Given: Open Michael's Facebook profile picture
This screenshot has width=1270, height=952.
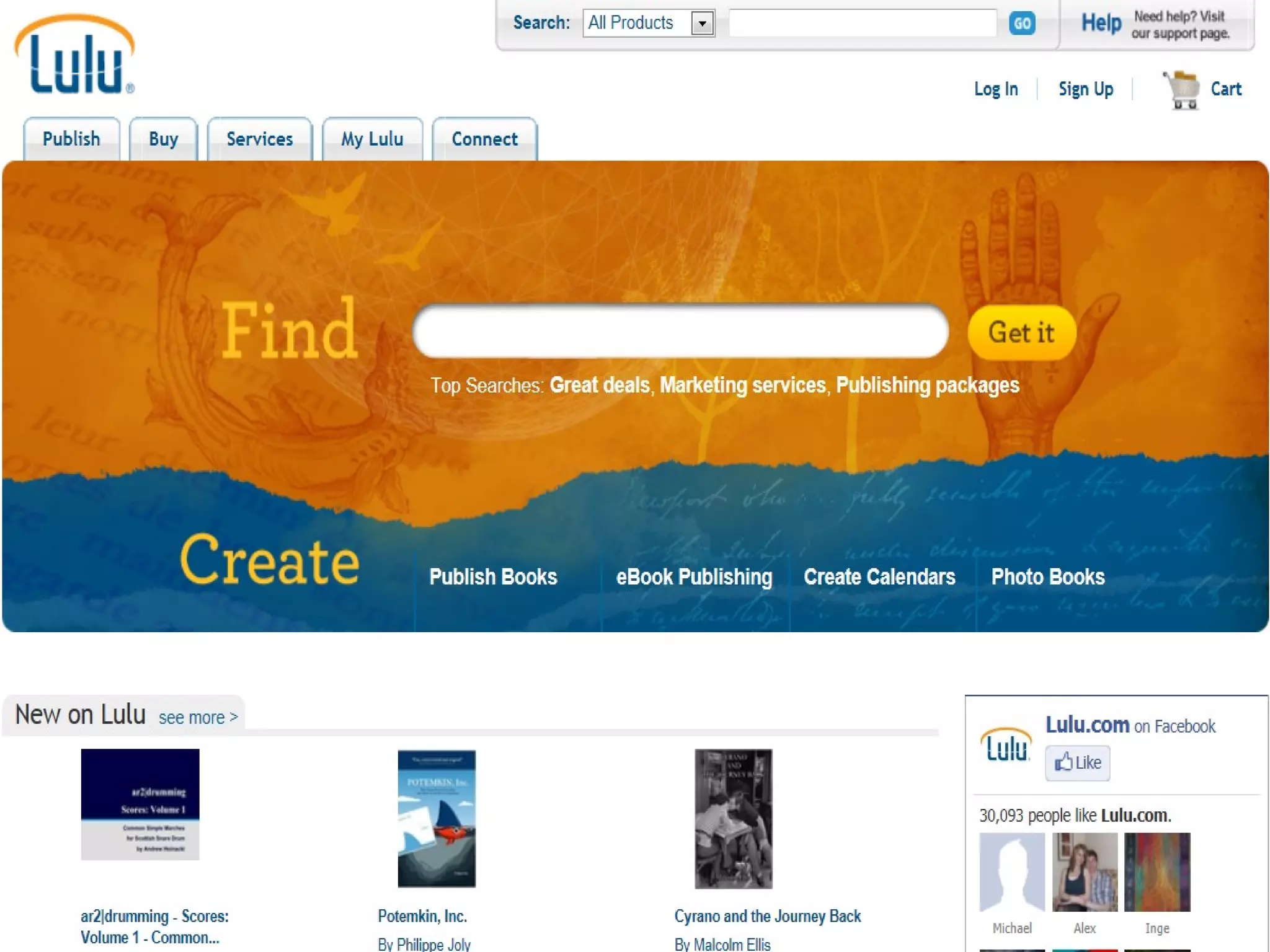Looking at the screenshot, I should pyautogui.click(x=1011, y=872).
